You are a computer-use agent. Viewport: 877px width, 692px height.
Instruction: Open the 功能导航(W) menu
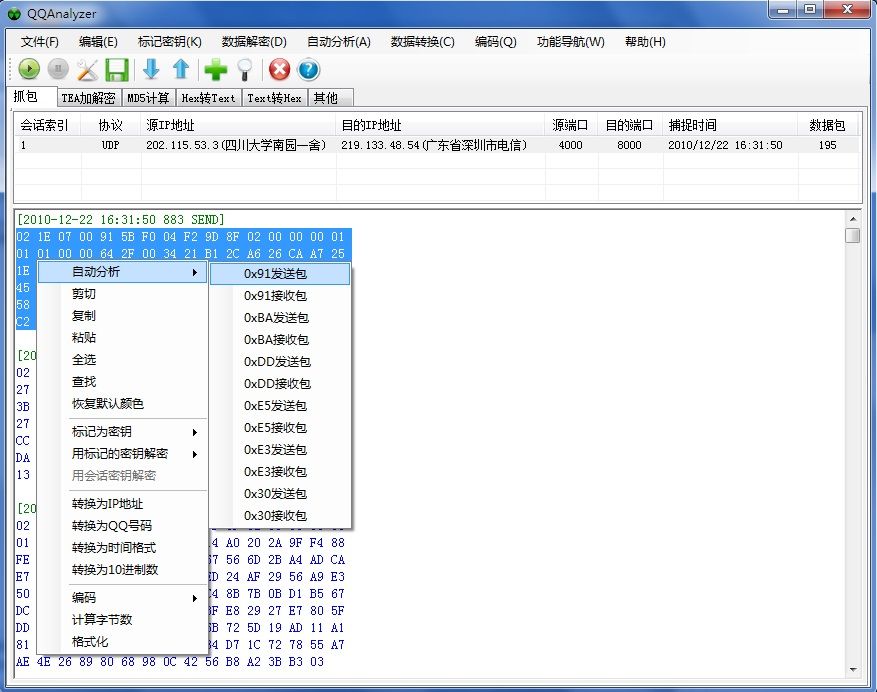pyautogui.click(x=570, y=42)
